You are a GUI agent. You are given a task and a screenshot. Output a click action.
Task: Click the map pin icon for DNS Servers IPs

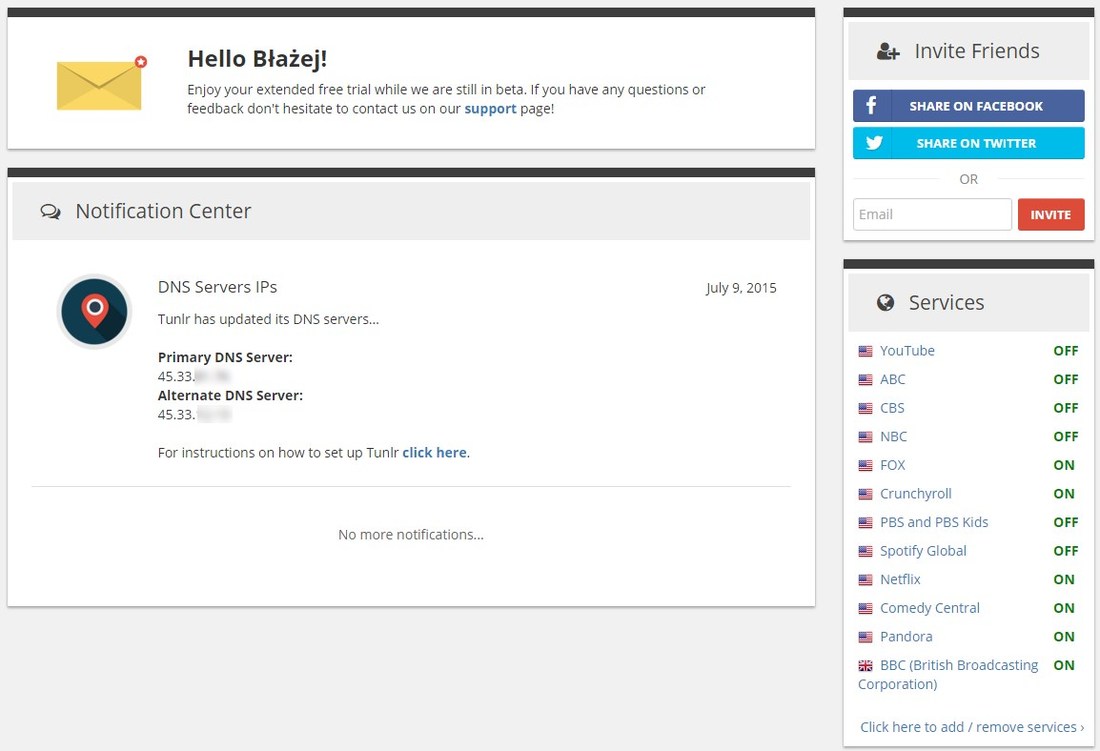click(95, 311)
